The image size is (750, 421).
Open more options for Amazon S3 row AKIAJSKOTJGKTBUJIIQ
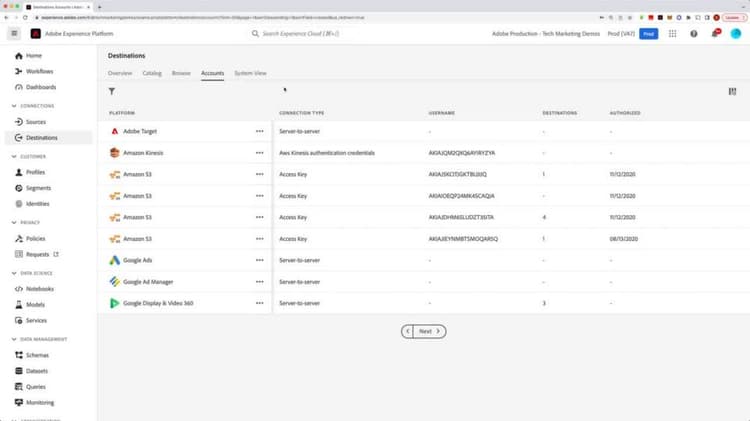click(260, 174)
